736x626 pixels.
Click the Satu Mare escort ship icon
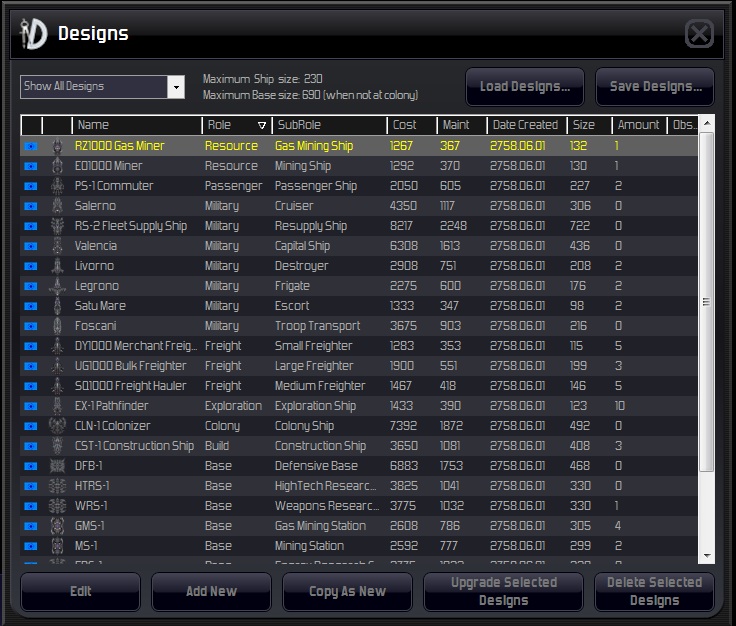tap(57, 306)
